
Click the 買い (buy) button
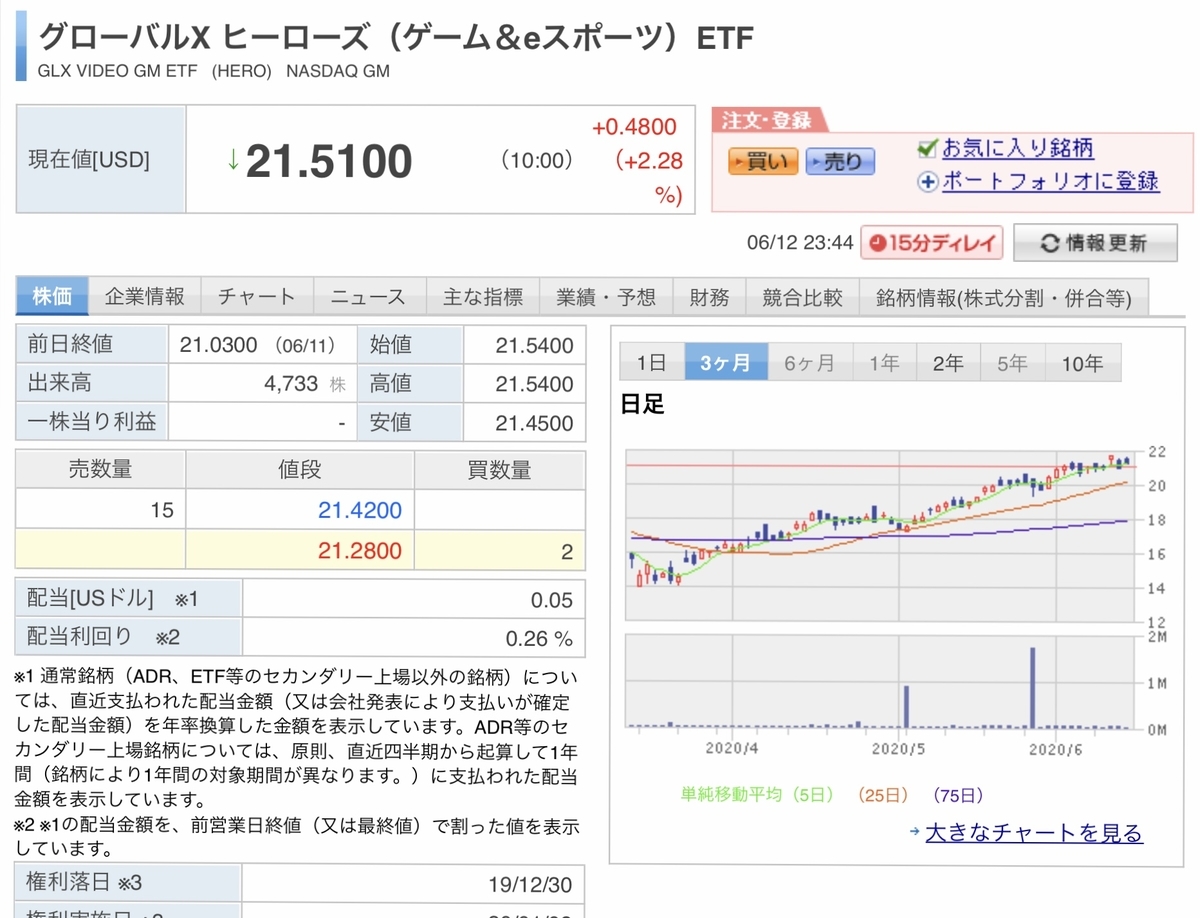[763, 161]
